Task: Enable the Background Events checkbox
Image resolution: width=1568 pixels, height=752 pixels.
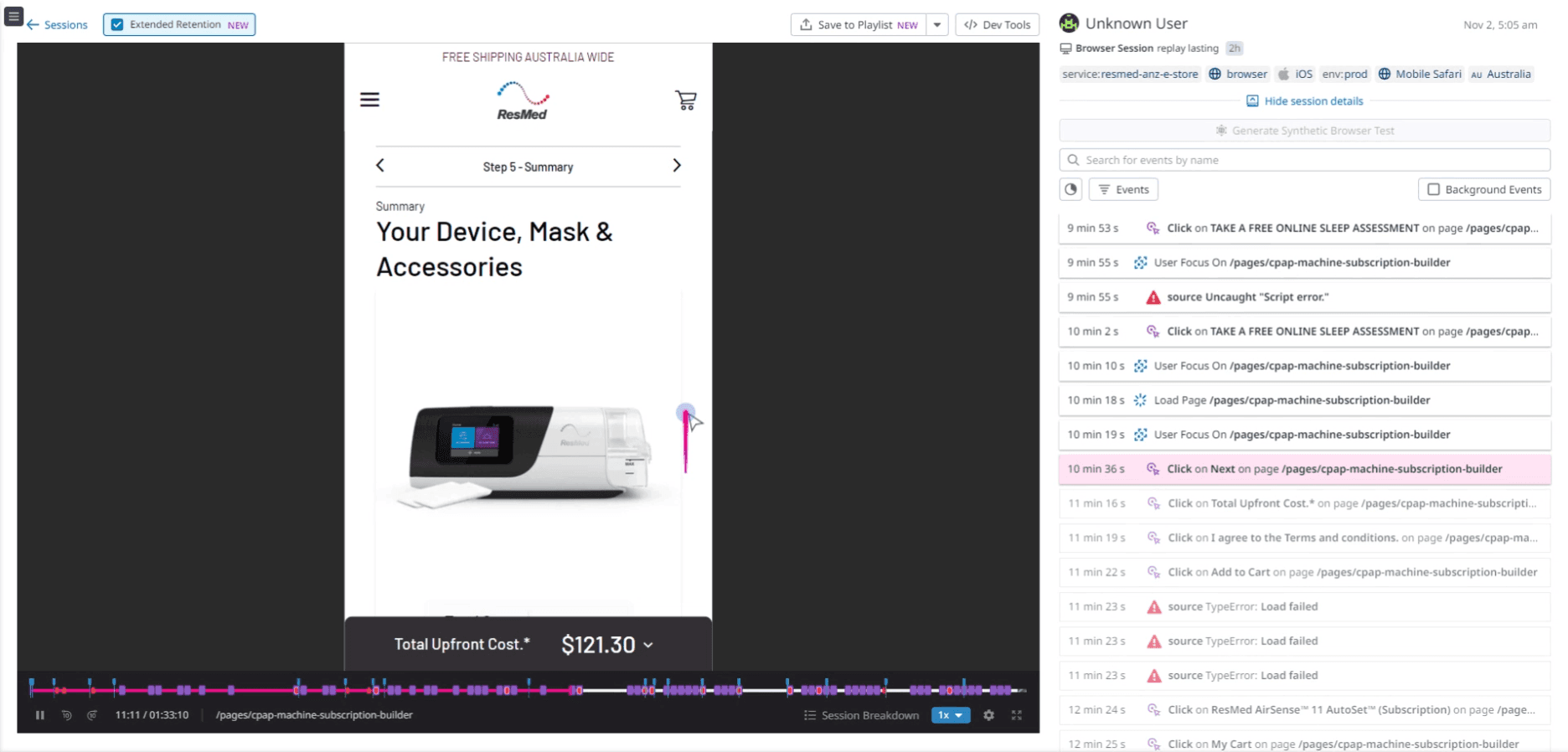Action: pyautogui.click(x=1433, y=189)
